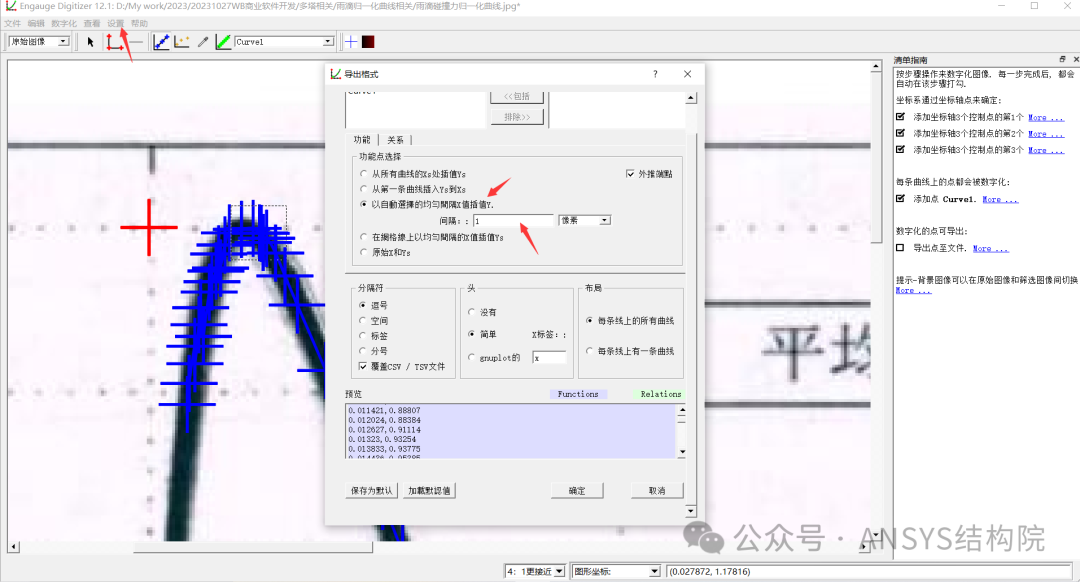1080x582 pixels.
Task: Click the 导出点至文件 checklist box
Action: pos(900,248)
